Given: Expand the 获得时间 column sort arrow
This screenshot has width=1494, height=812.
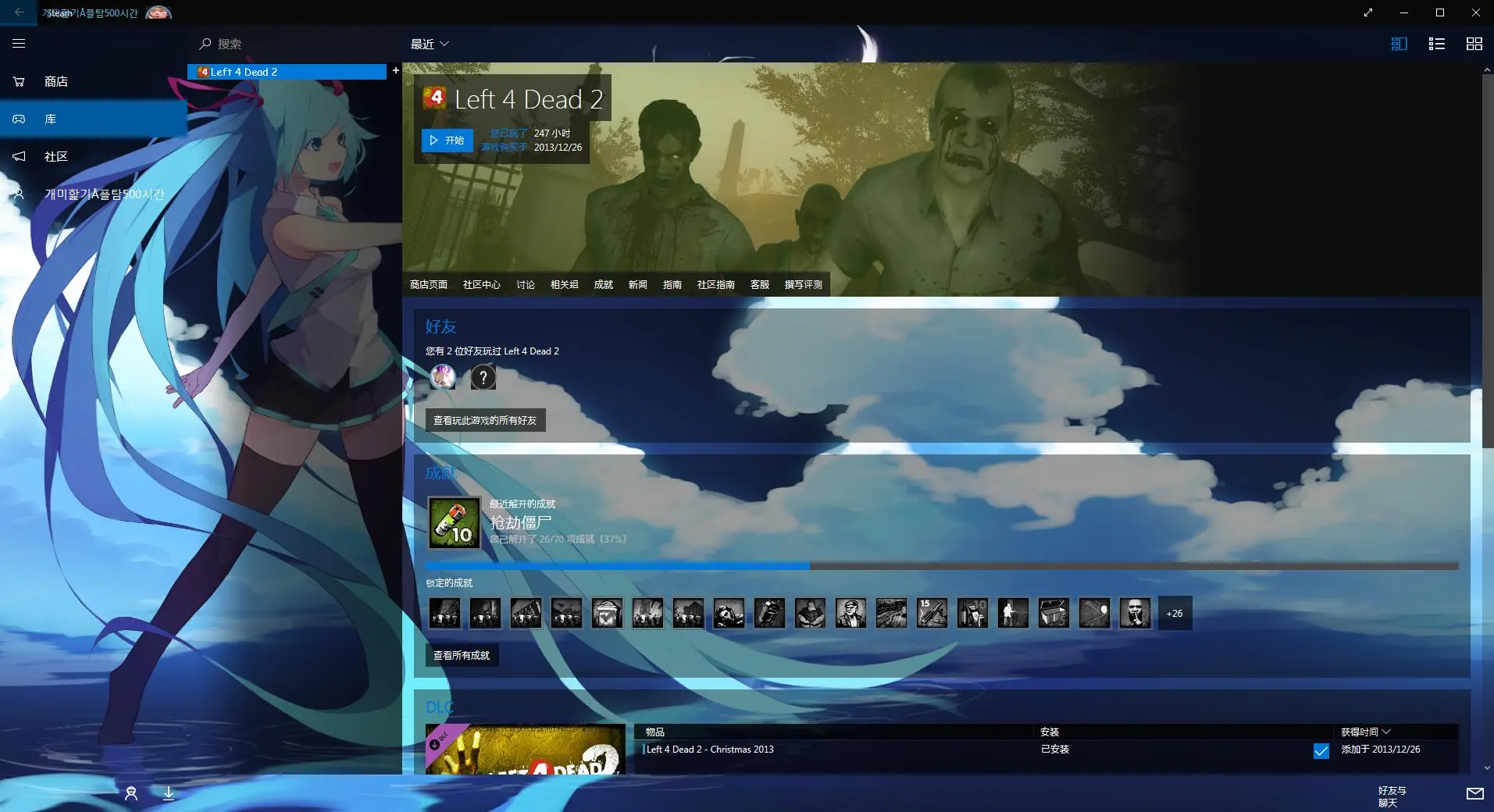Looking at the screenshot, I should (1386, 732).
